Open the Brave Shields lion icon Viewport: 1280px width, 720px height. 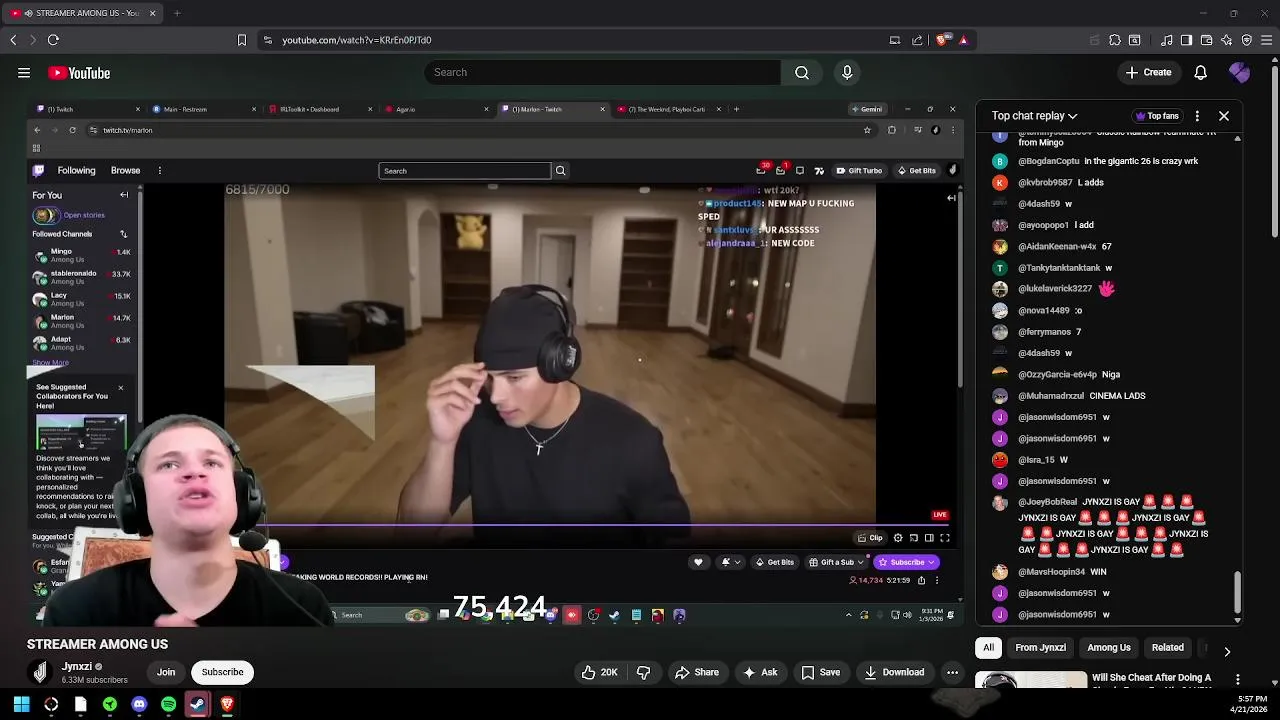click(x=941, y=40)
